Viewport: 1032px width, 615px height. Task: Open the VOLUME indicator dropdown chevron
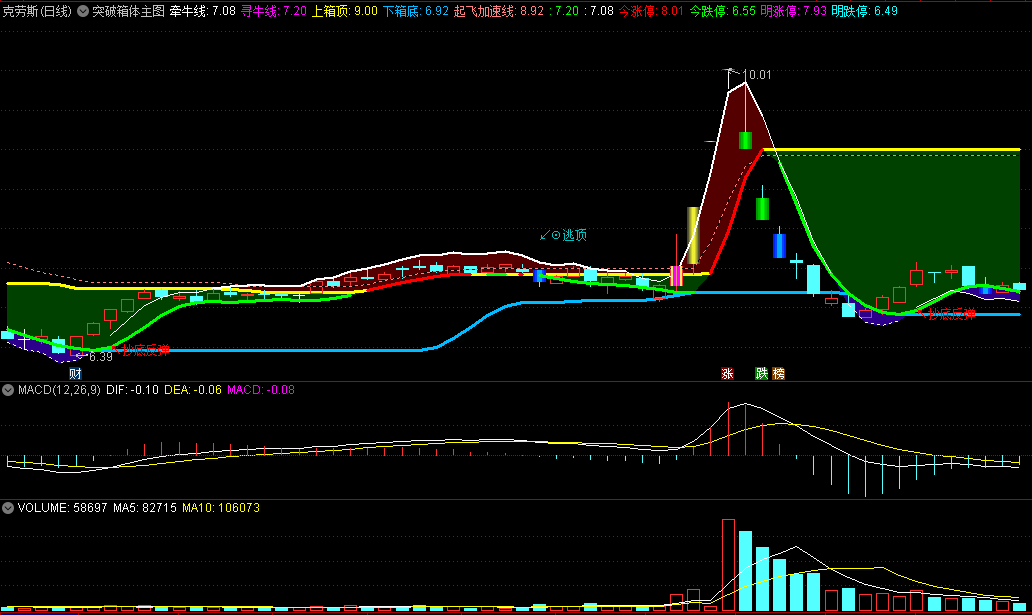(8, 508)
